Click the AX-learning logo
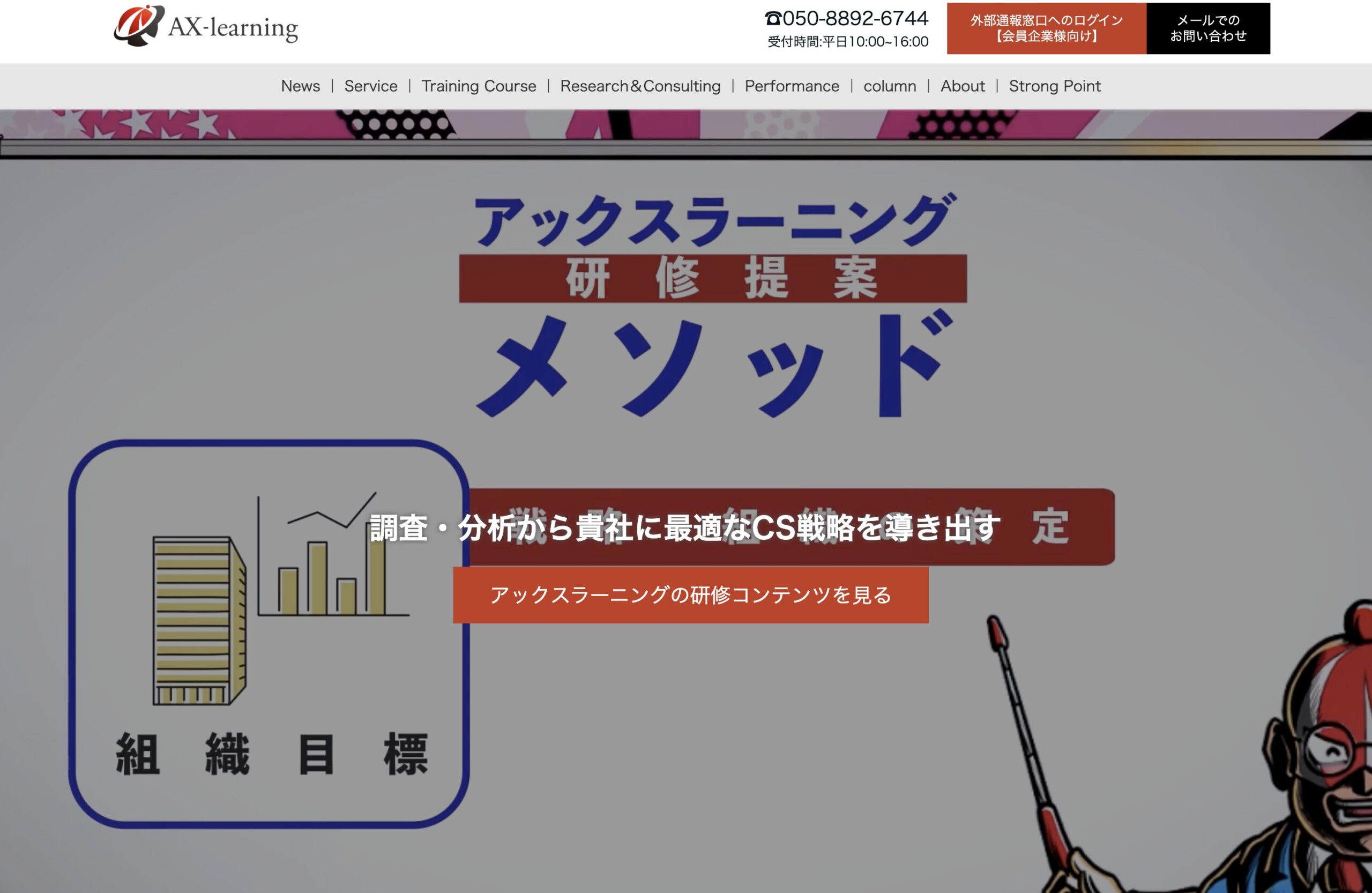This screenshot has height=893, width=1372. (x=206, y=26)
